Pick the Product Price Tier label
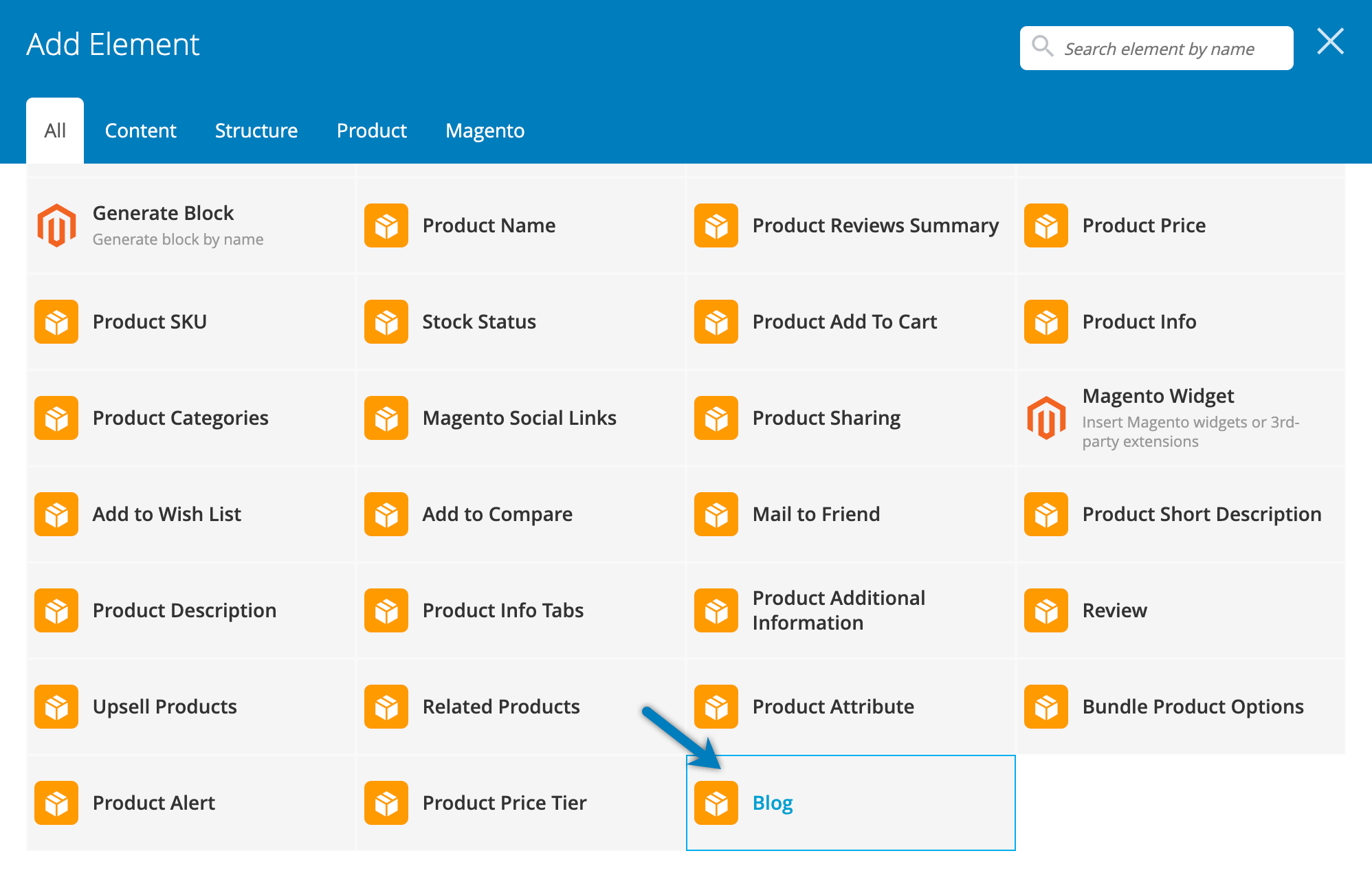 [505, 803]
